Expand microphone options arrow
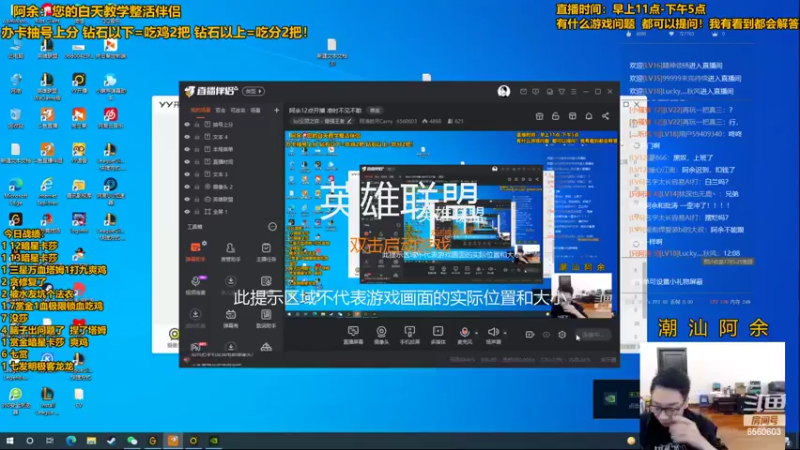800x450 pixels. tap(477, 333)
